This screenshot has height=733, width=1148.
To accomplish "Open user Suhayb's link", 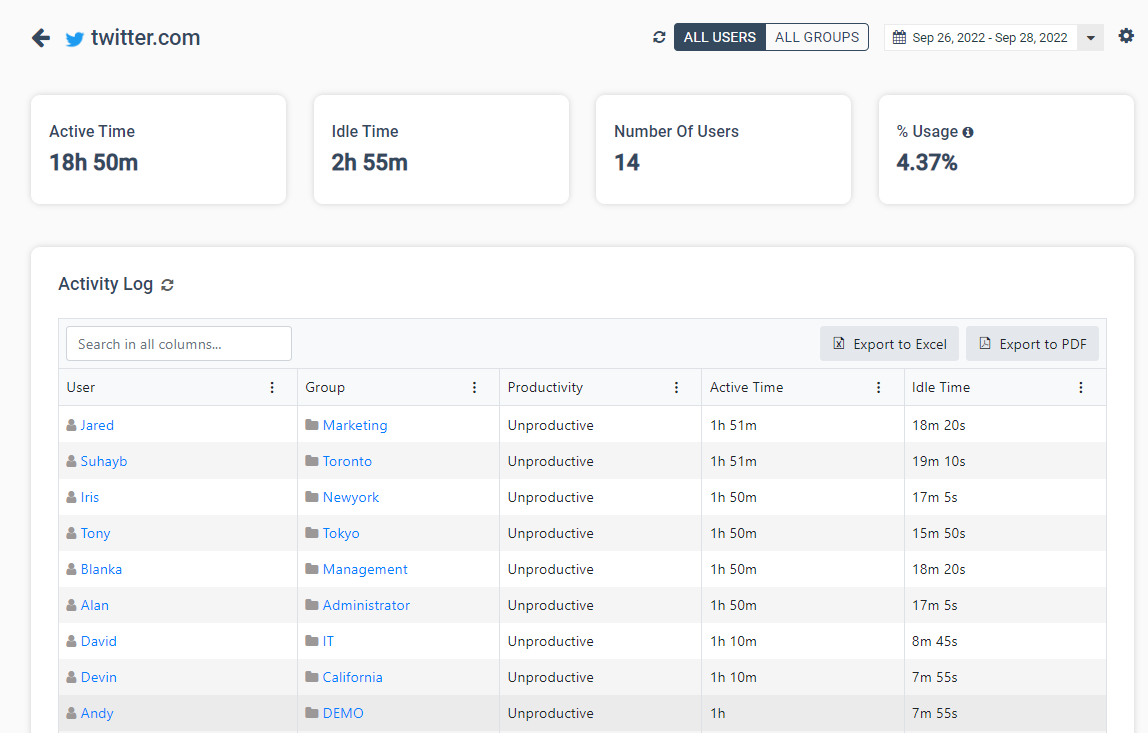I will tap(104, 461).
